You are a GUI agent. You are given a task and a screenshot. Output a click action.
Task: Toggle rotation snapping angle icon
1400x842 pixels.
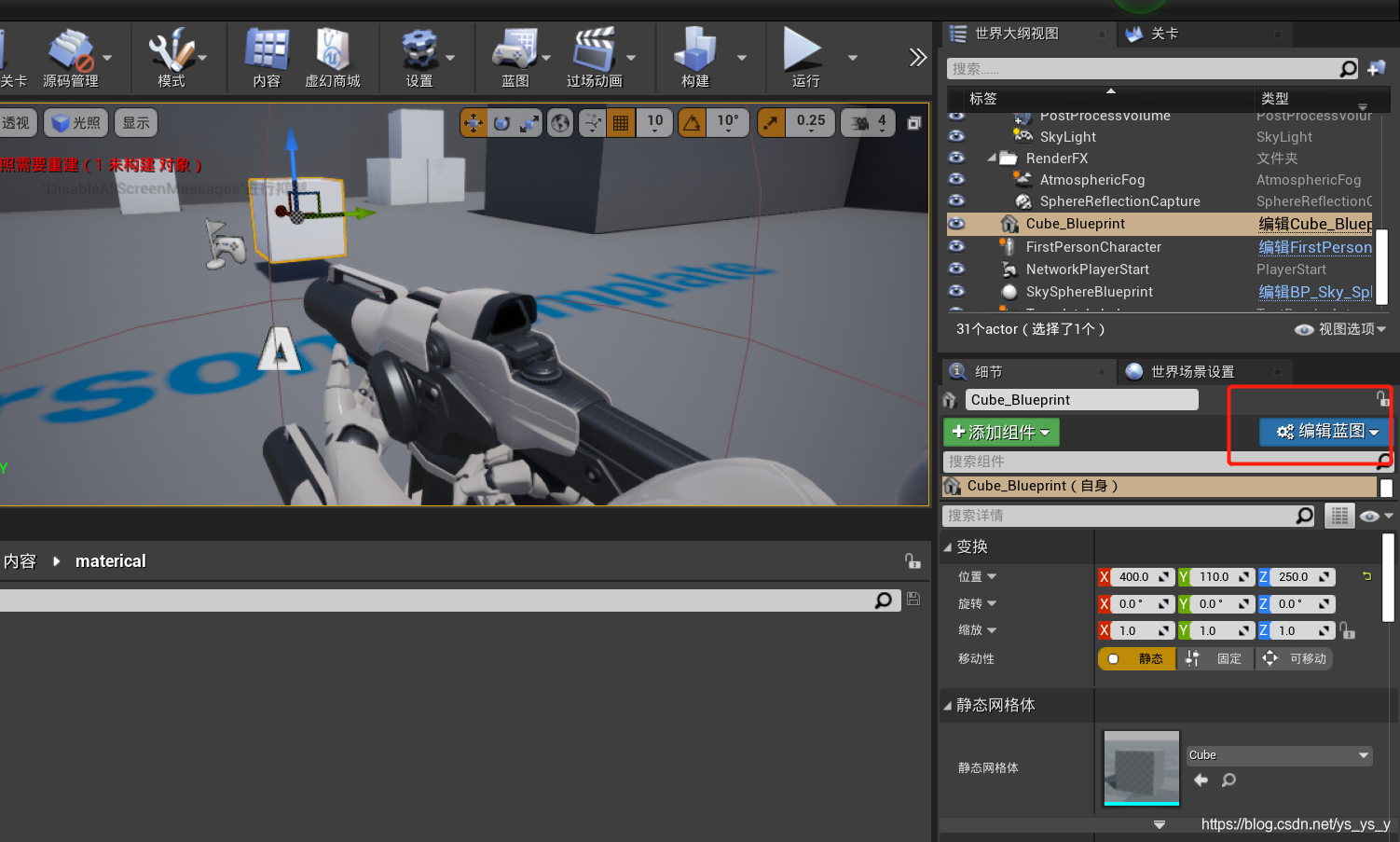(692, 123)
